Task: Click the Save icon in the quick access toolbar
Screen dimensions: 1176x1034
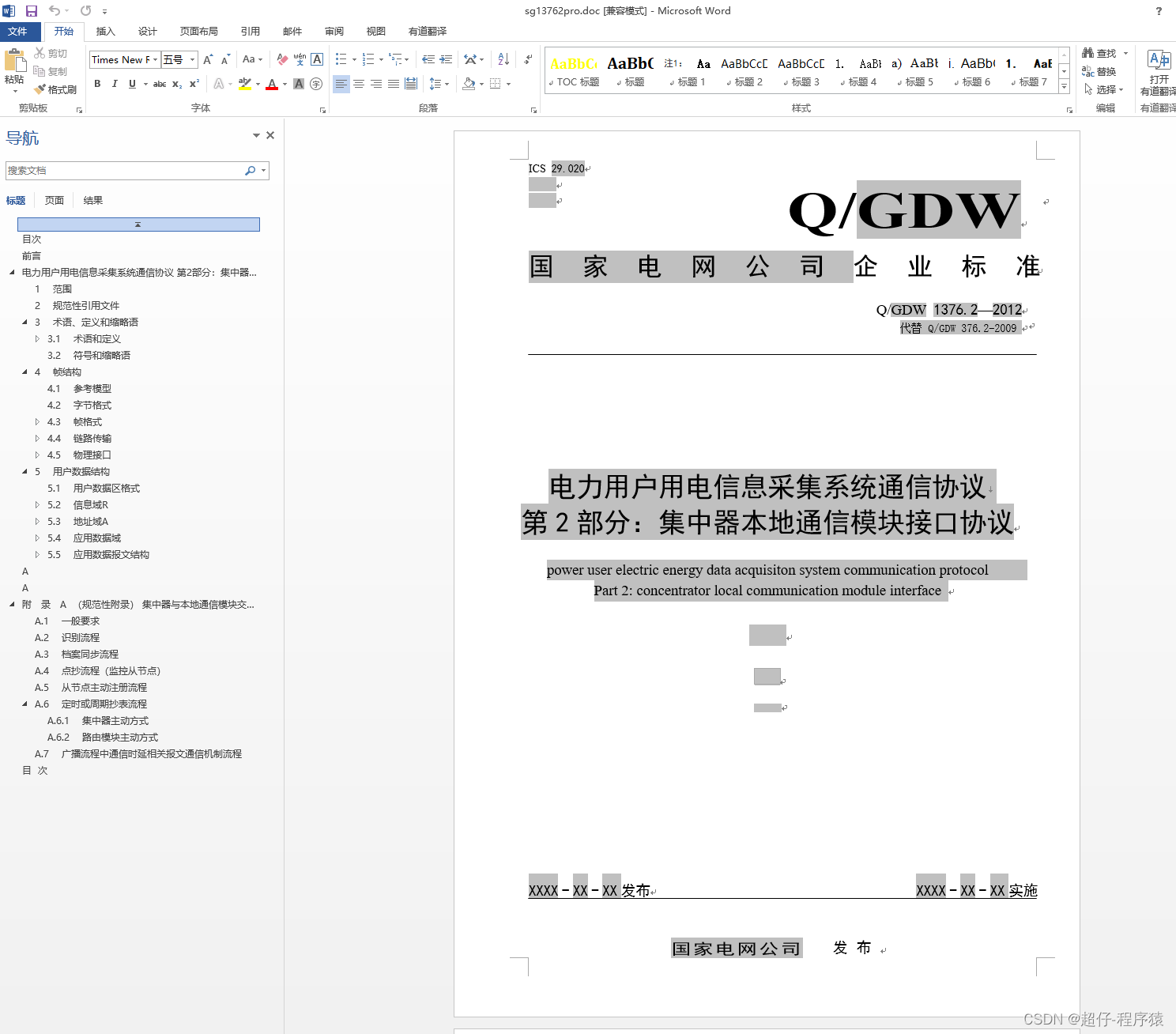Action: [x=32, y=11]
